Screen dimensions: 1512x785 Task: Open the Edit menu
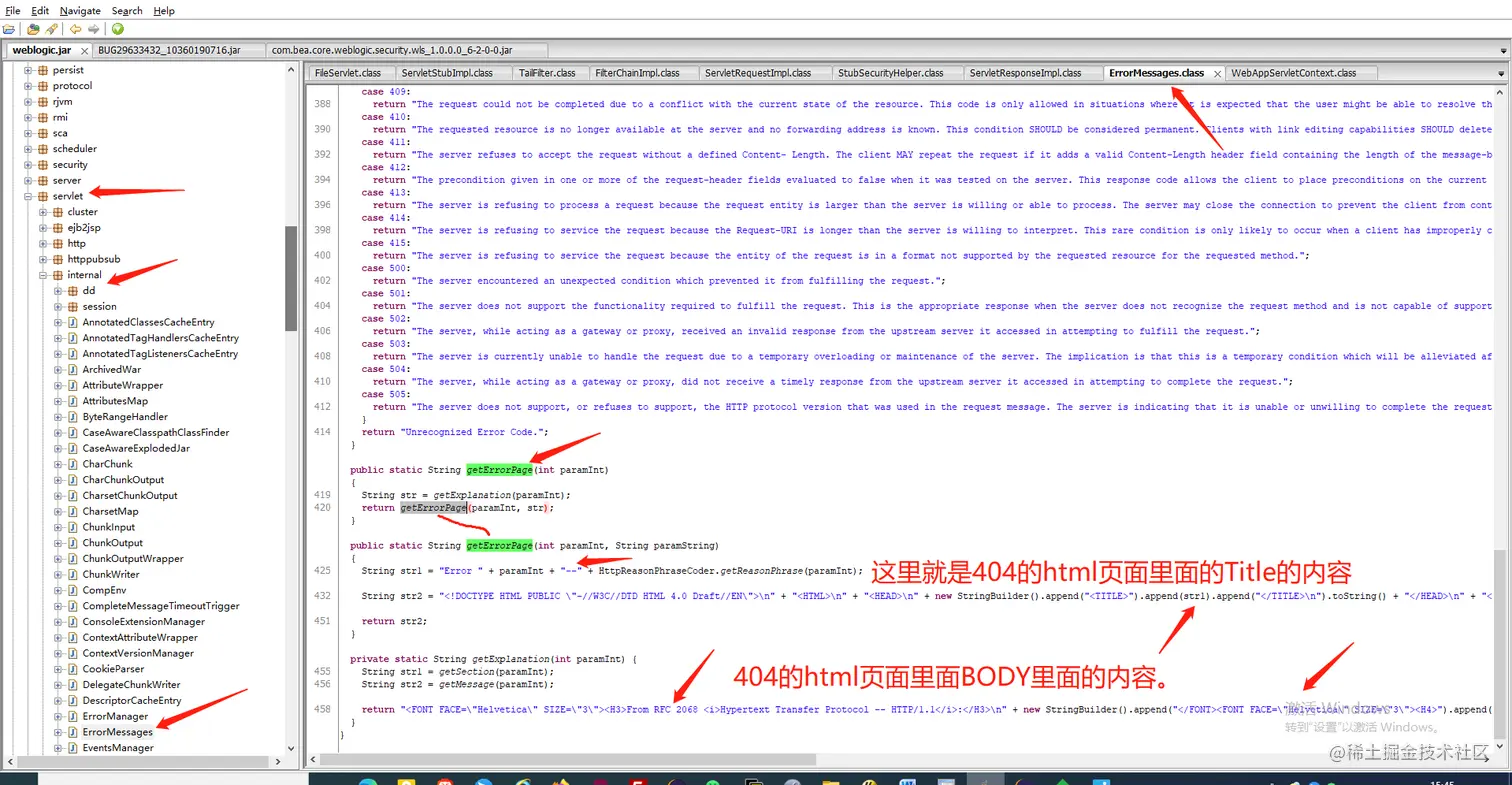(40, 10)
